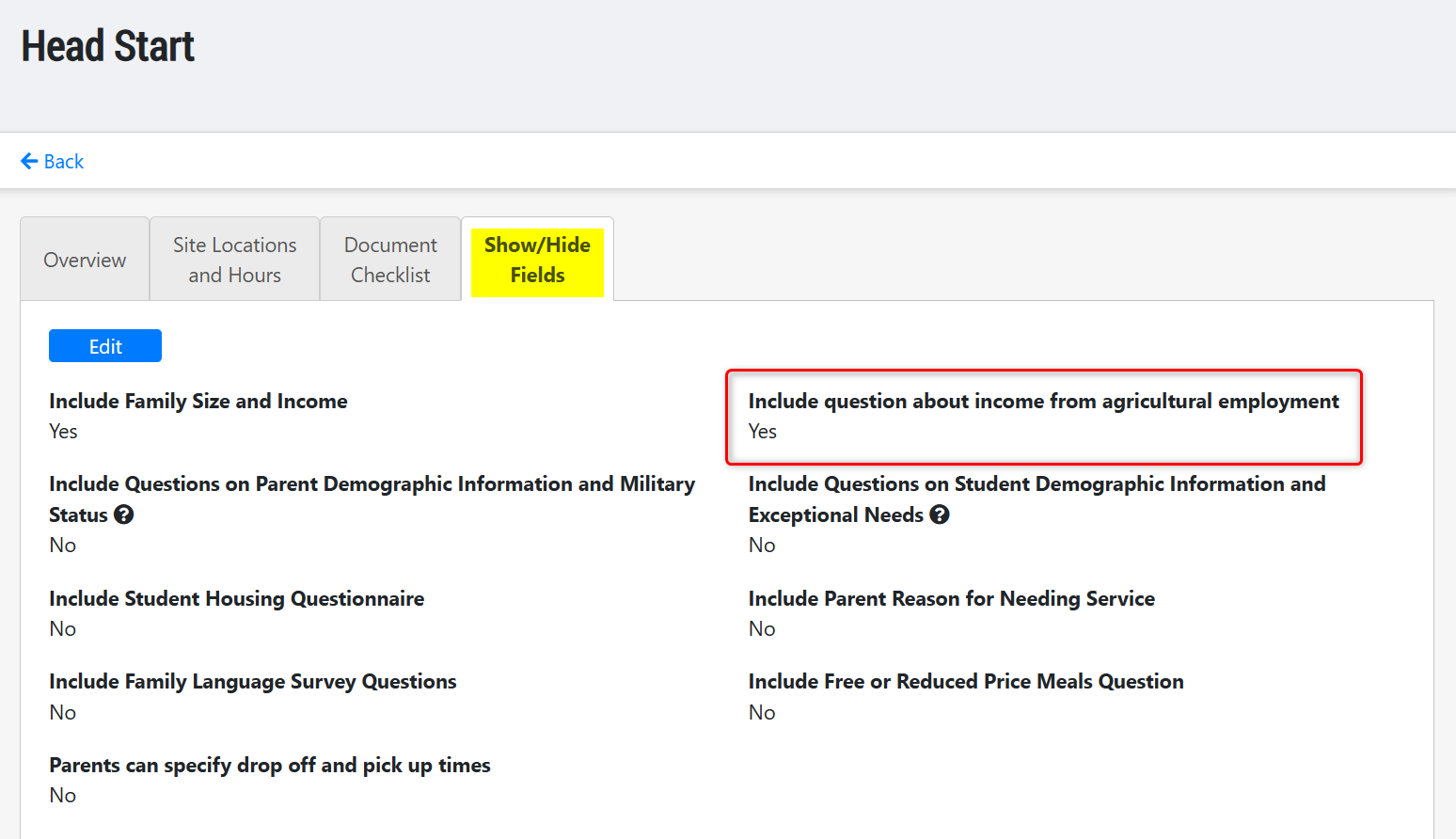Open the Site Locations and Hours tab
Image resolution: width=1456 pixels, height=839 pixels.
tap(235, 260)
